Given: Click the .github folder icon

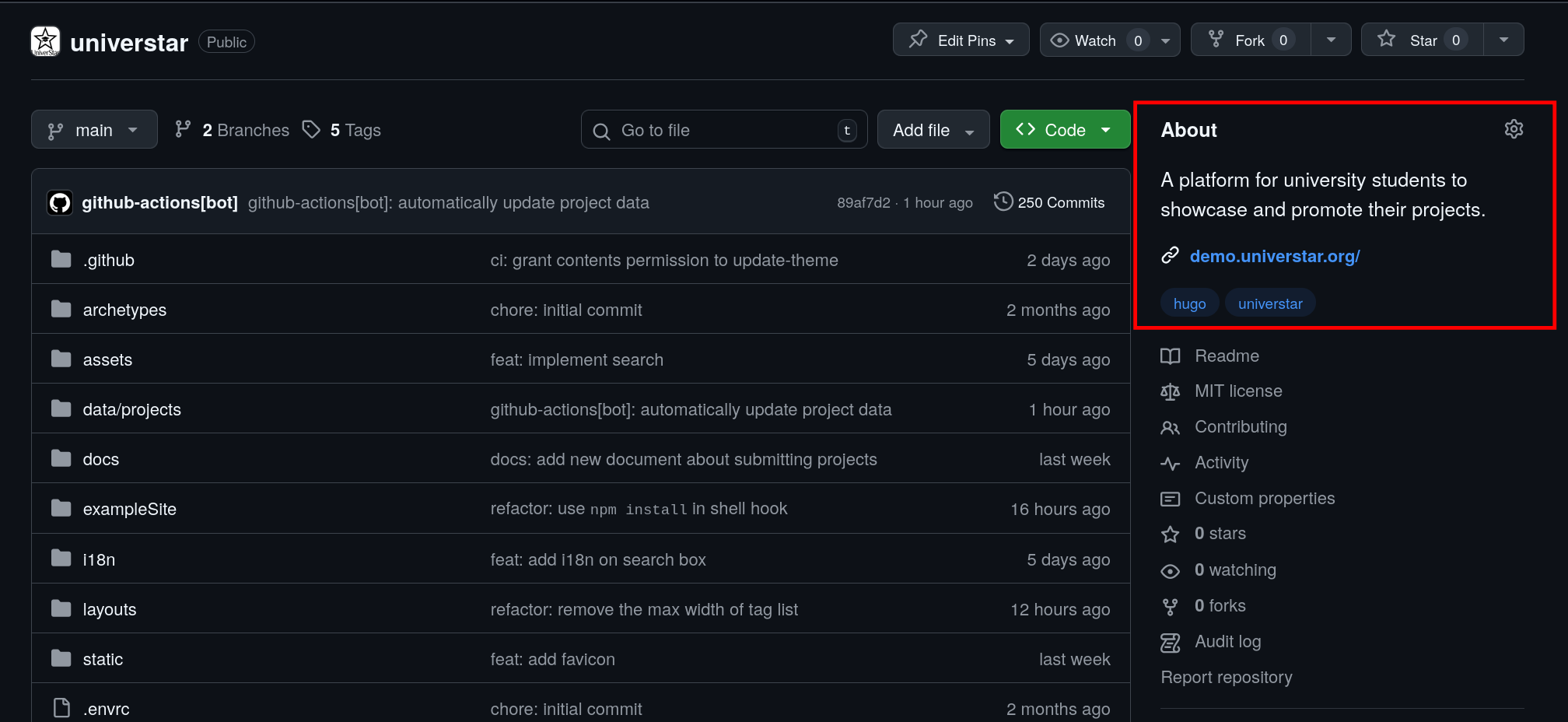Looking at the screenshot, I should [61, 260].
